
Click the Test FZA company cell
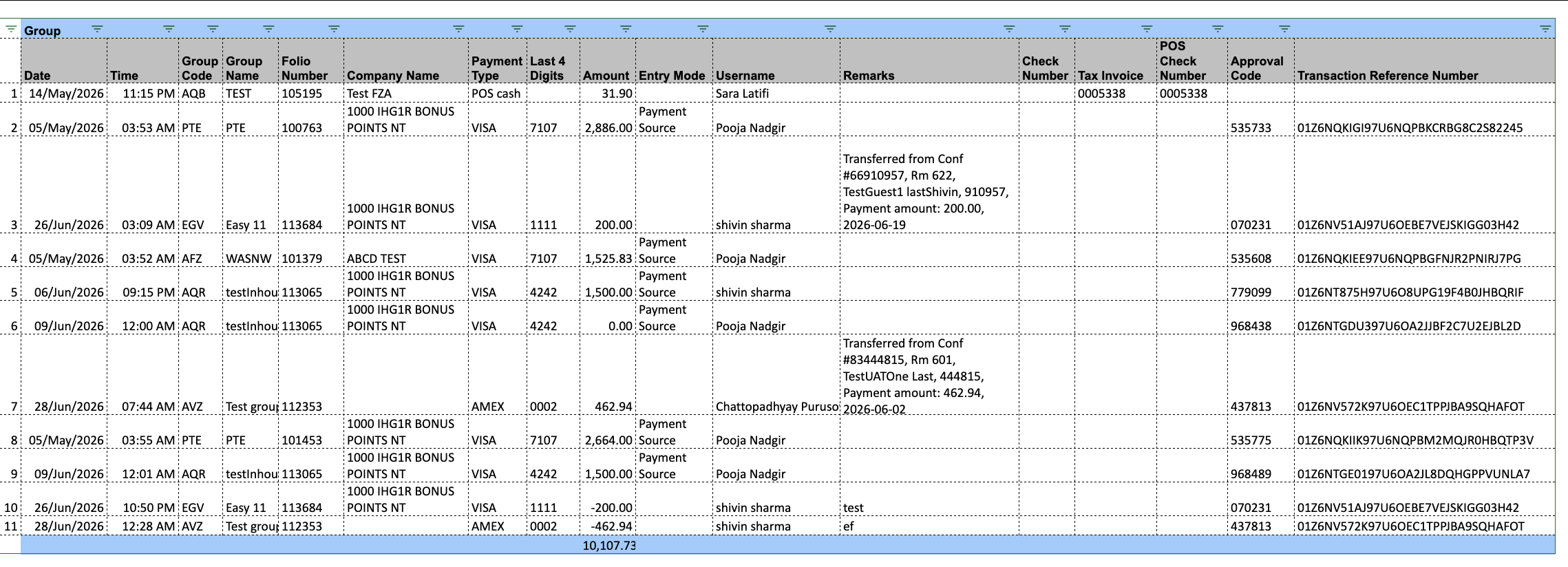pos(406,93)
